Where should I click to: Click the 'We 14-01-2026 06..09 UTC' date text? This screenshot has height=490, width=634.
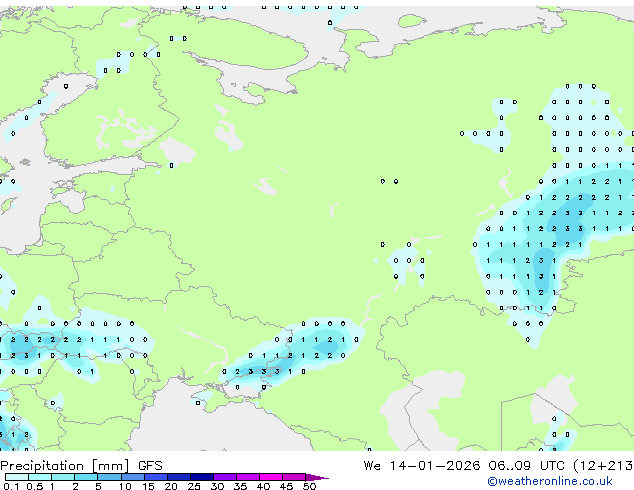pyautogui.click(x=464, y=466)
